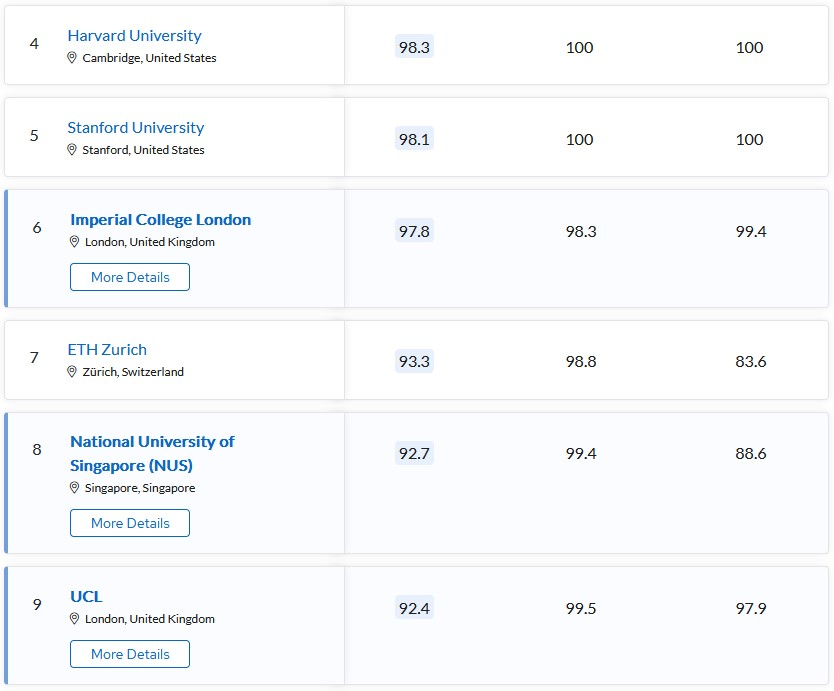Click Imperial College London's overall score 97.8

pyautogui.click(x=414, y=231)
